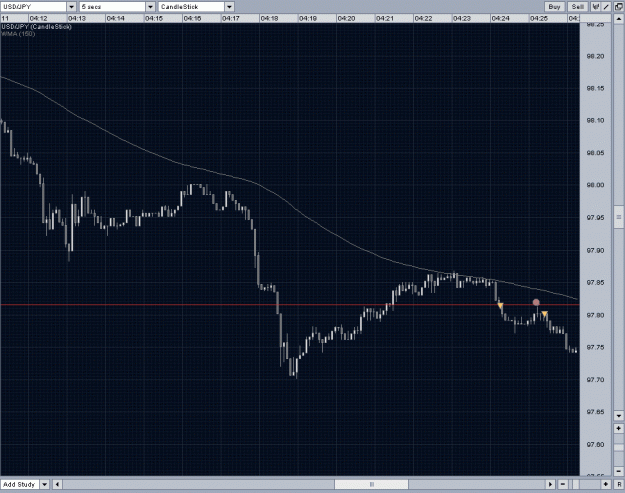Click the vertical scrollbar down arrow

[x=619, y=416]
